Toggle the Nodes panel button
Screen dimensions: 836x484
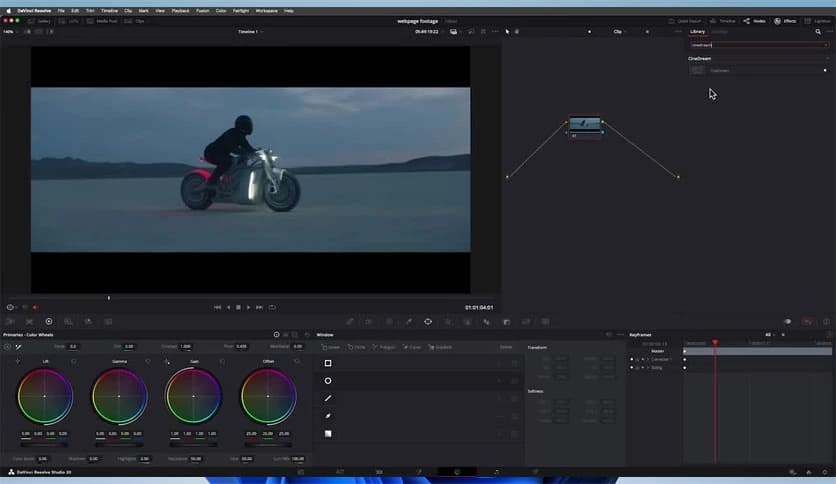[754, 21]
